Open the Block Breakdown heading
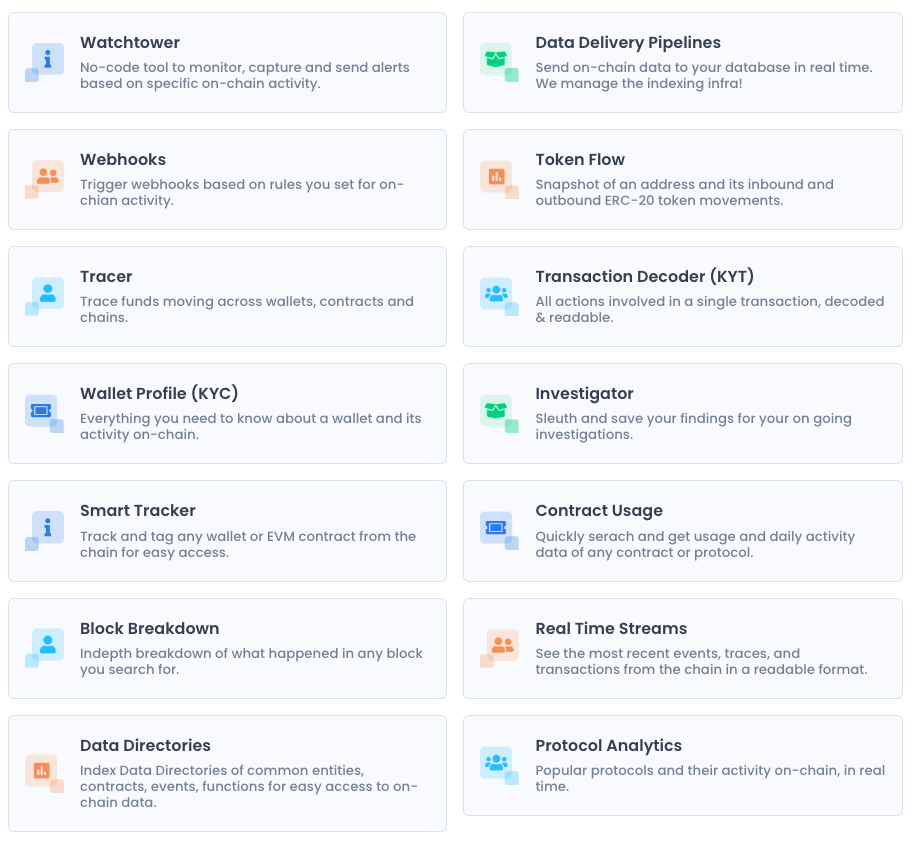The width and height of the screenshot is (916, 845). pos(149,629)
